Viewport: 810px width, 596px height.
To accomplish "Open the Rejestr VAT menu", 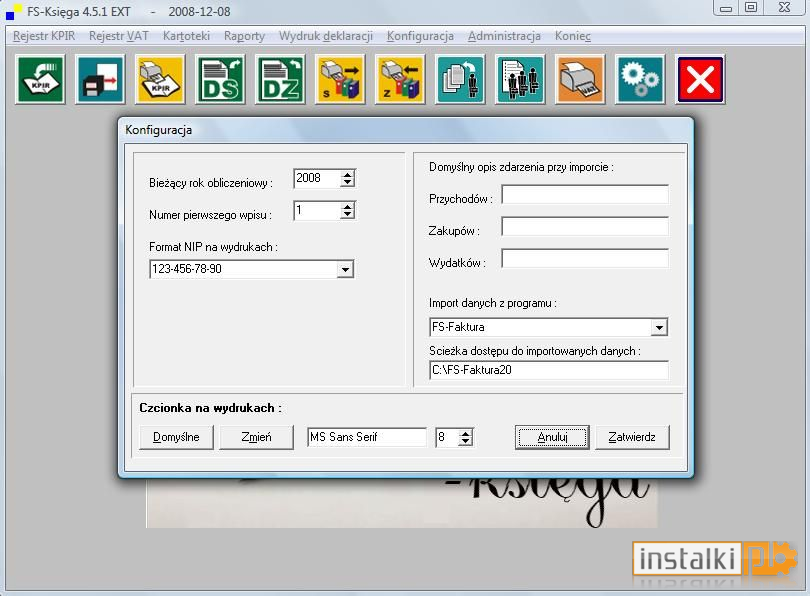I will point(118,36).
